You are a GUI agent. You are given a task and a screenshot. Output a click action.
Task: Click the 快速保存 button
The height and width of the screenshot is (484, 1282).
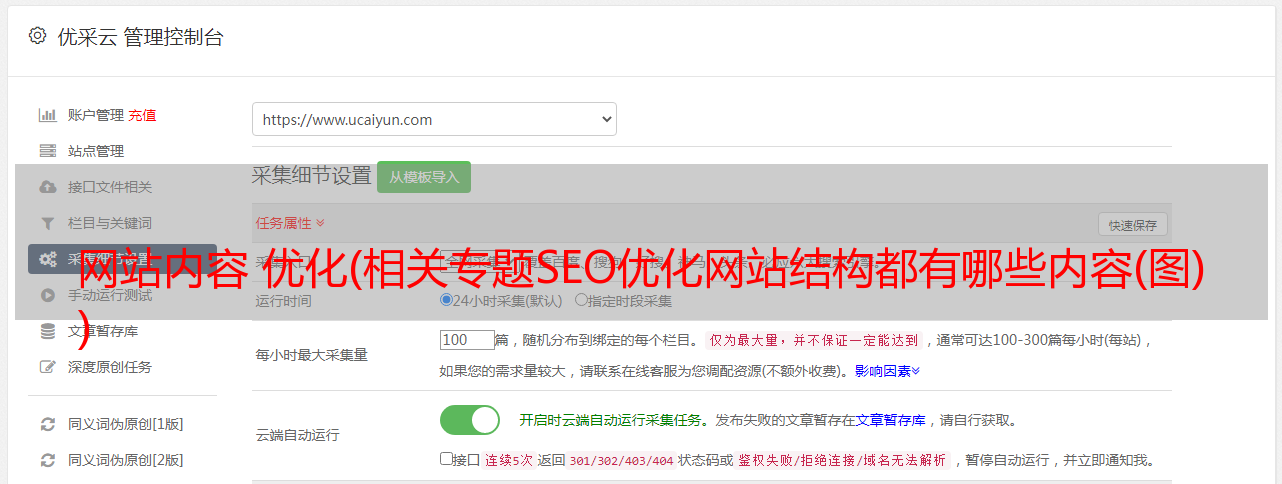(x=1132, y=225)
